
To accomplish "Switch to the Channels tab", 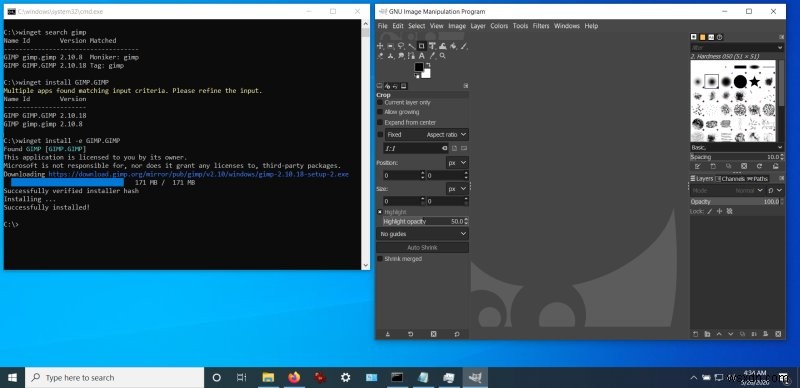I will tap(730, 179).
